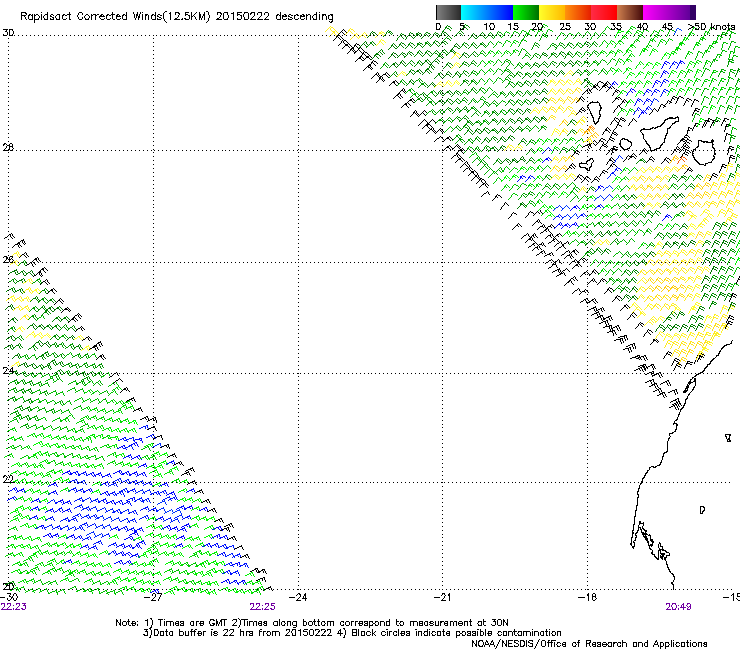Click the latitude label "26"
This screenshot has width=740, height=650.
tap(8, 259)
